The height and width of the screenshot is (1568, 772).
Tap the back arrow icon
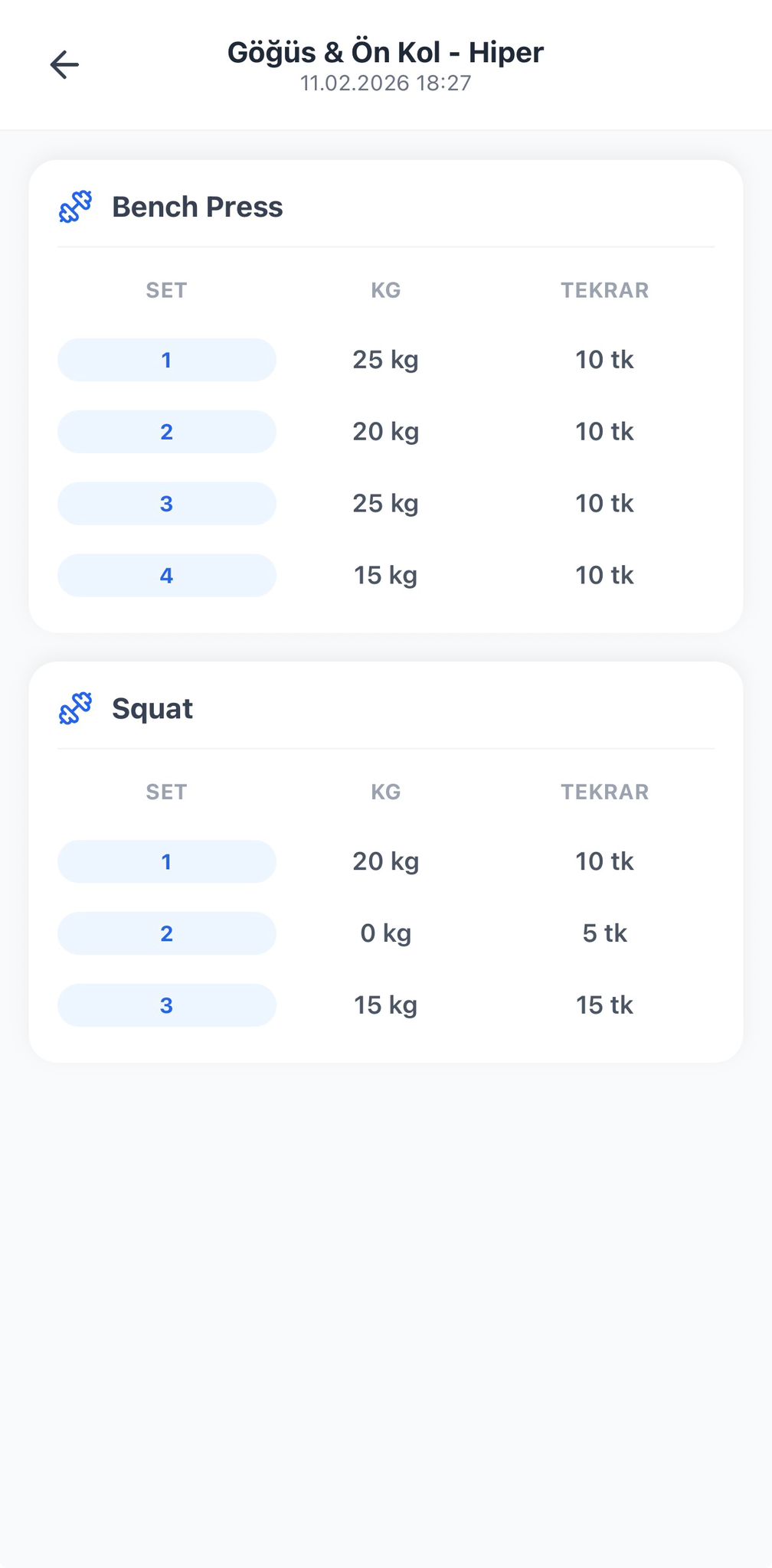click(64, 65)
